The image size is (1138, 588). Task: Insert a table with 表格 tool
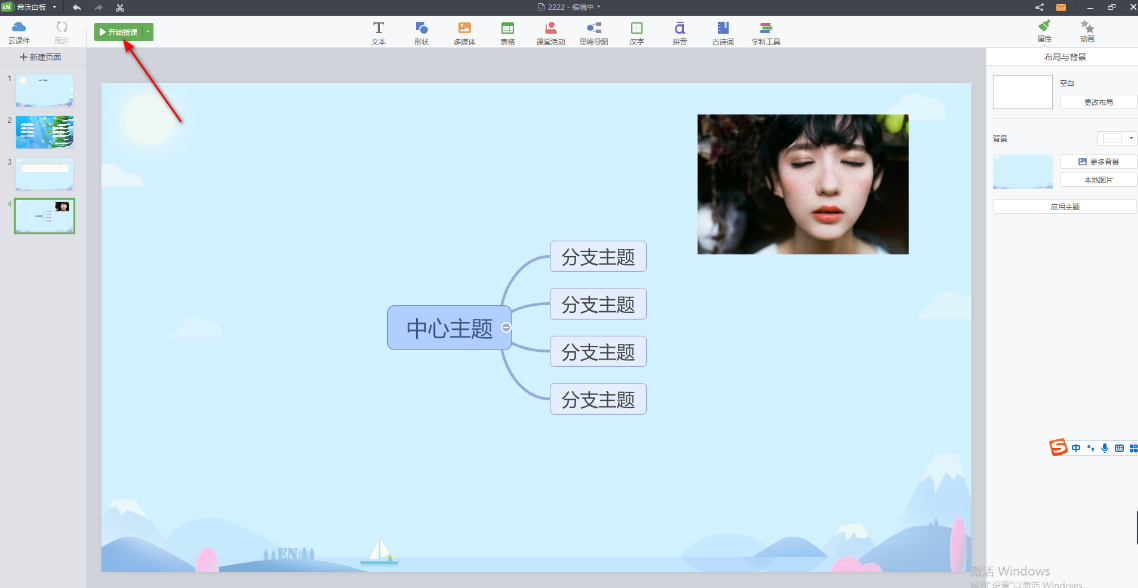point(508,33)
